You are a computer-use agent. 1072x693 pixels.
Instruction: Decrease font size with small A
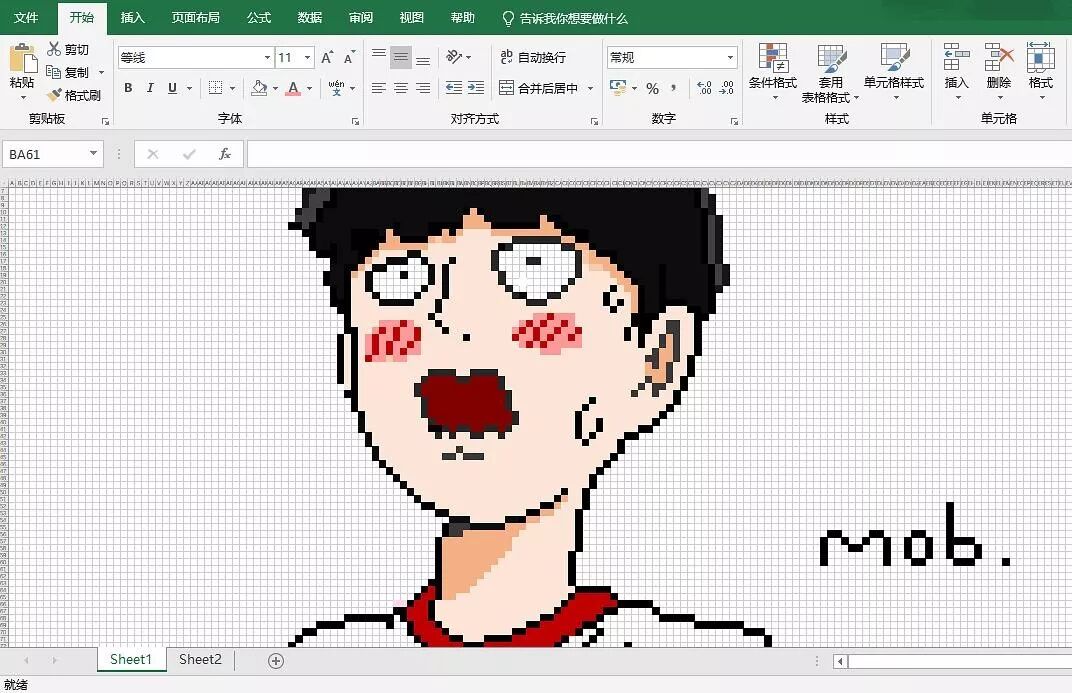pos(349,57)
